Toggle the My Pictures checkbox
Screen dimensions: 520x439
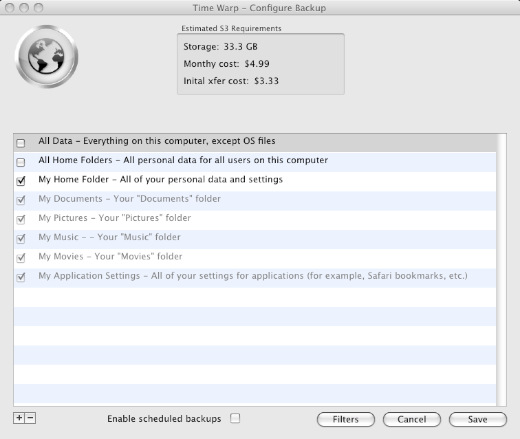pos(21,220)
